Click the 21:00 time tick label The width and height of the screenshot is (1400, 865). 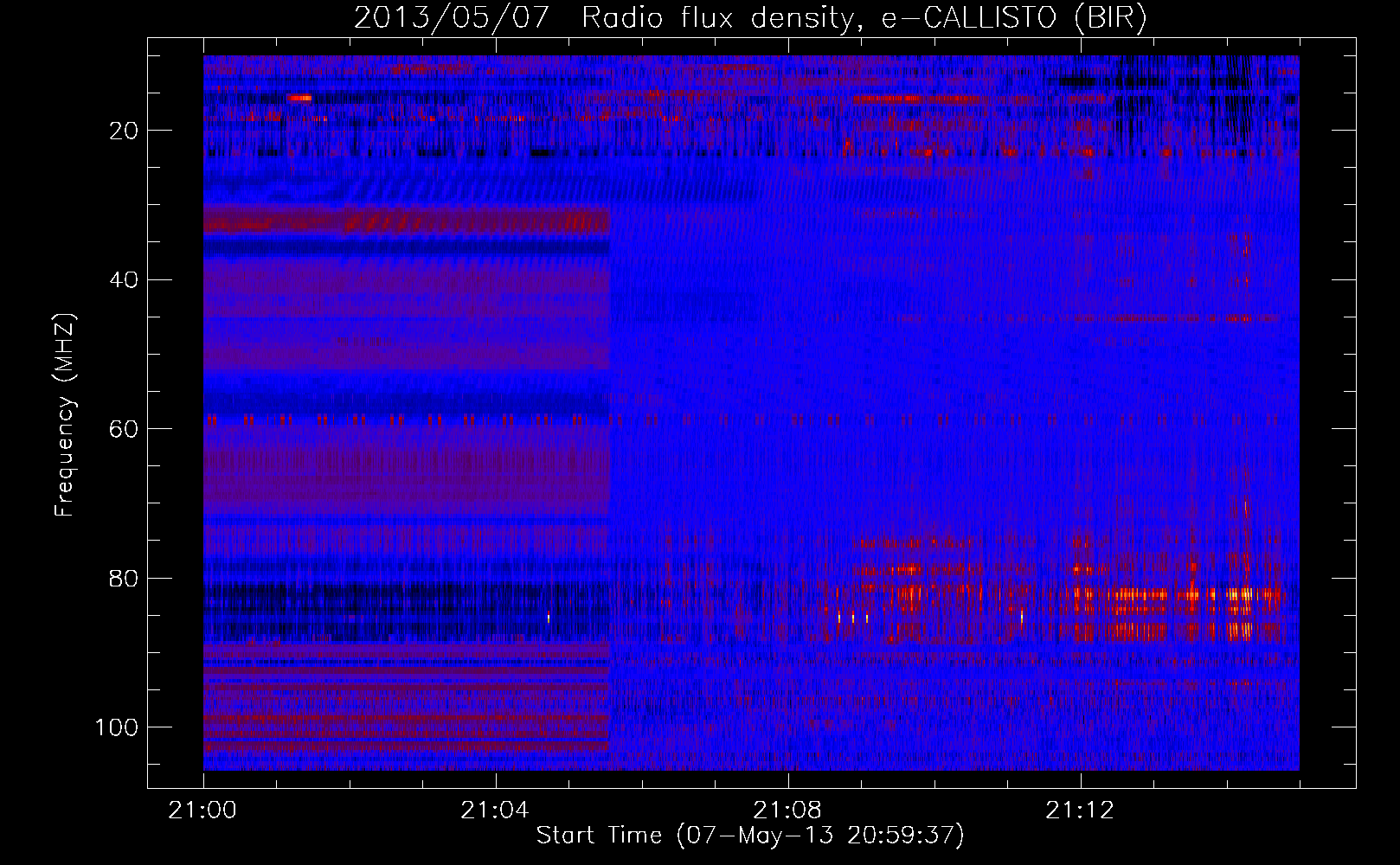[203, 811]
